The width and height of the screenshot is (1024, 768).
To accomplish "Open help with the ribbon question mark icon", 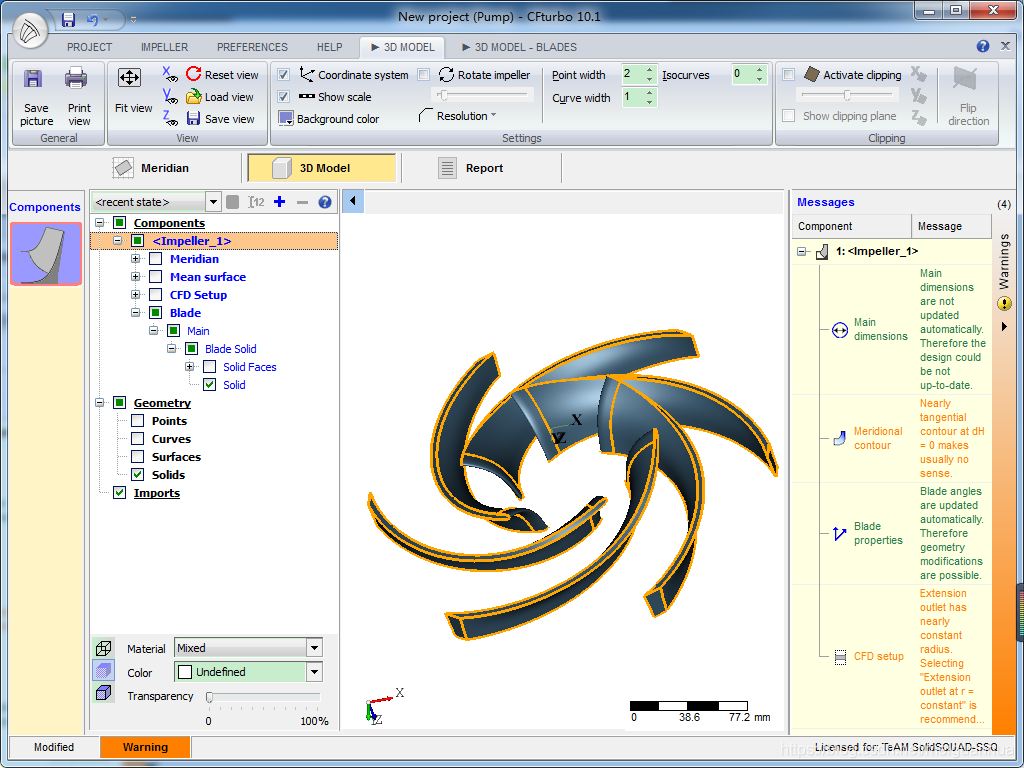I will [x=982, y=46].
